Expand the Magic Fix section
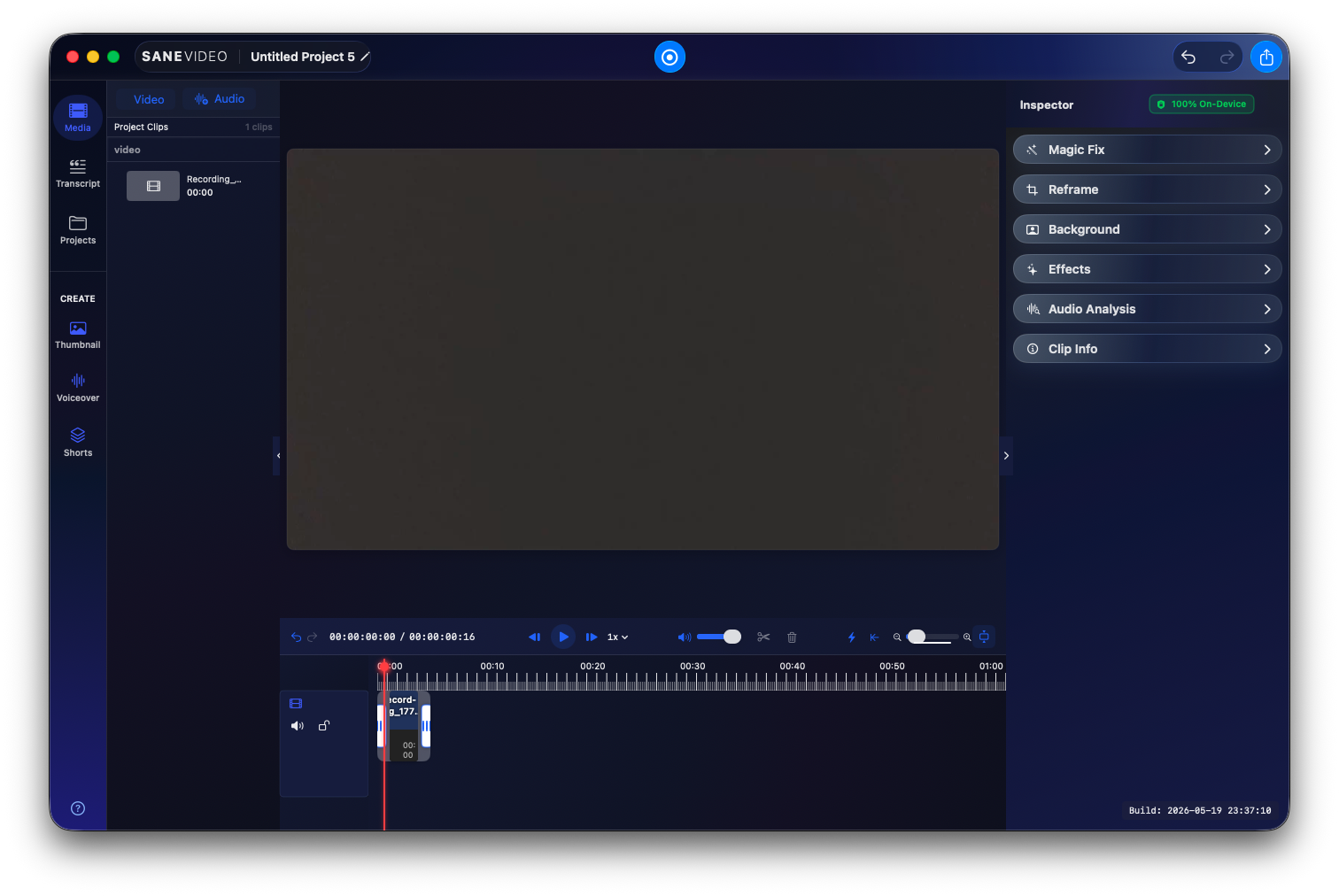Viewport: 1339px width, 896px height. (1147, 150)
